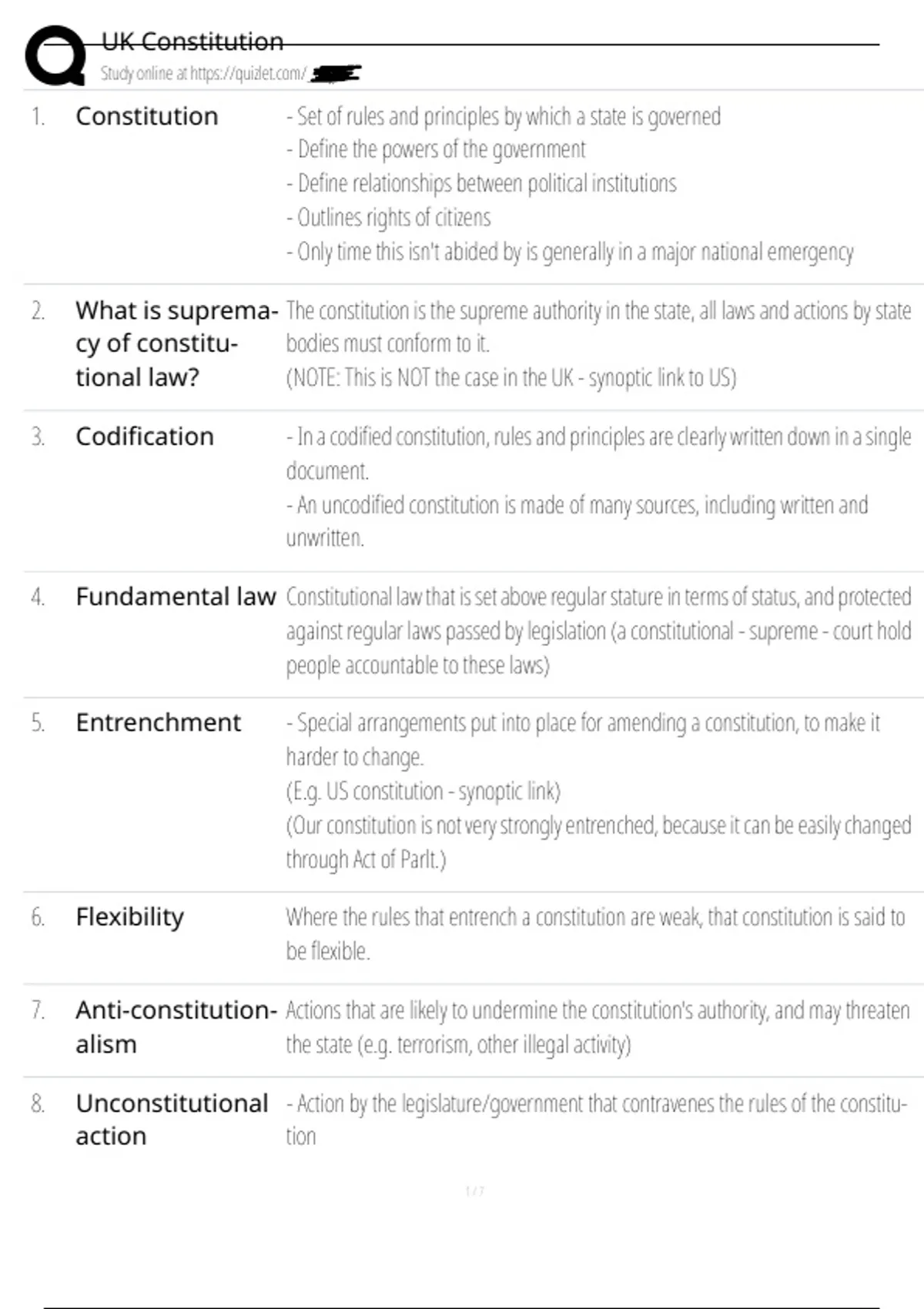Click the line about outlining citizens' rights
This screenshot has width=924, height=1309.
pyautogui.click(x=388, y=218)
